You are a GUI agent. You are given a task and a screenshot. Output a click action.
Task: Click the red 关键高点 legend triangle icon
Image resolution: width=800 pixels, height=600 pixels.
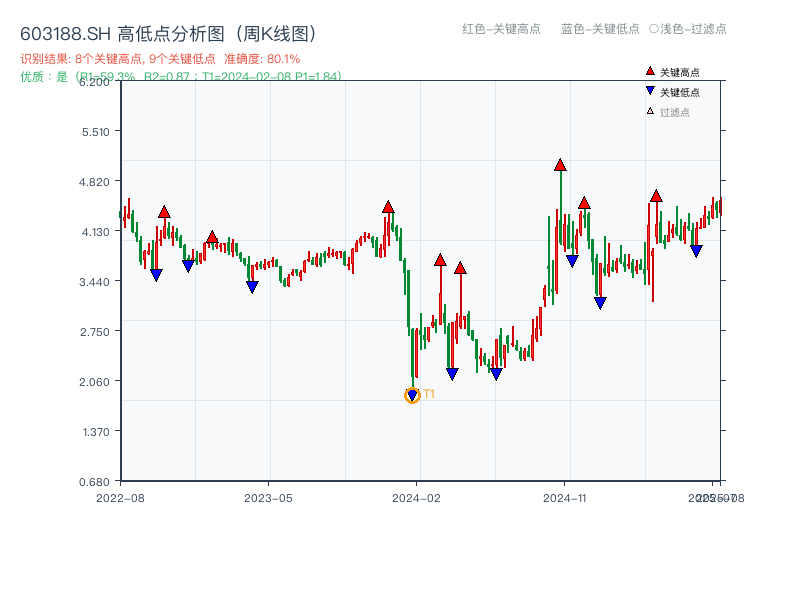(x=648, y=71)
